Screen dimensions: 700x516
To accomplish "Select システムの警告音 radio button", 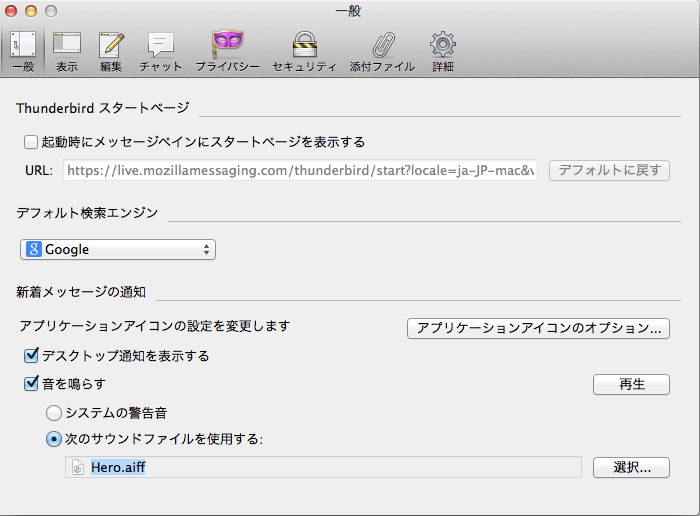I will click(x=53, y=412).
